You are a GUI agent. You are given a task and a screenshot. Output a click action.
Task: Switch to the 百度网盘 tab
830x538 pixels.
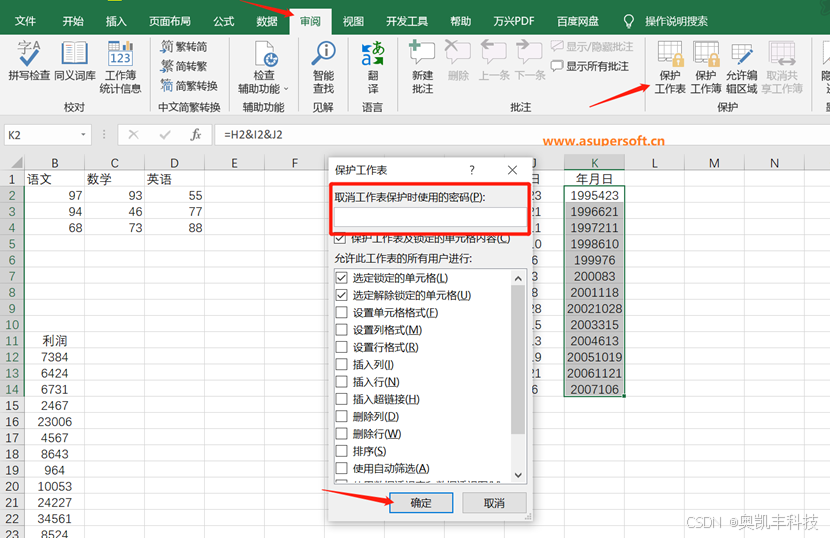click(578, 21)
